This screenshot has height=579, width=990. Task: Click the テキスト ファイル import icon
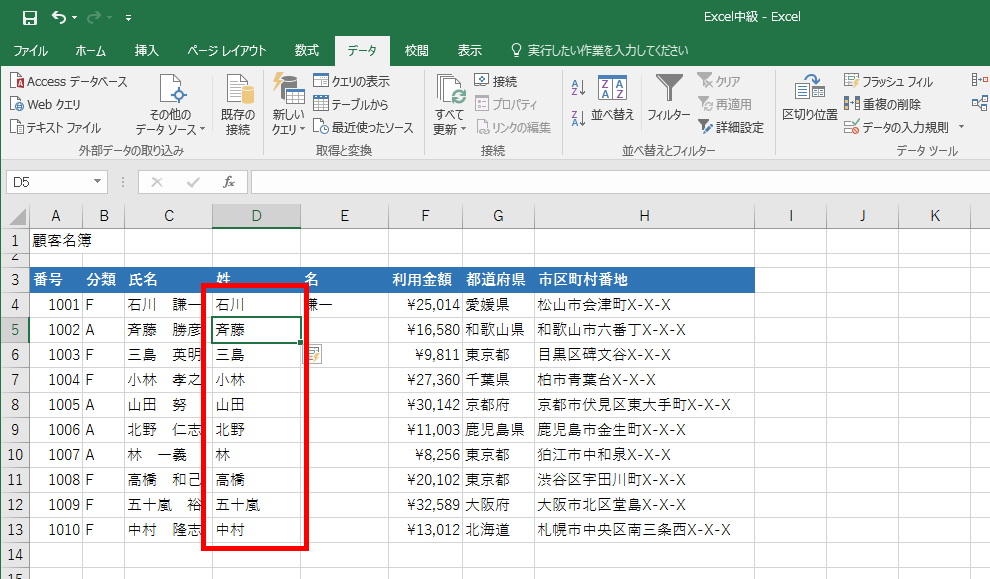pyautogui.click(x=17, y=127)
